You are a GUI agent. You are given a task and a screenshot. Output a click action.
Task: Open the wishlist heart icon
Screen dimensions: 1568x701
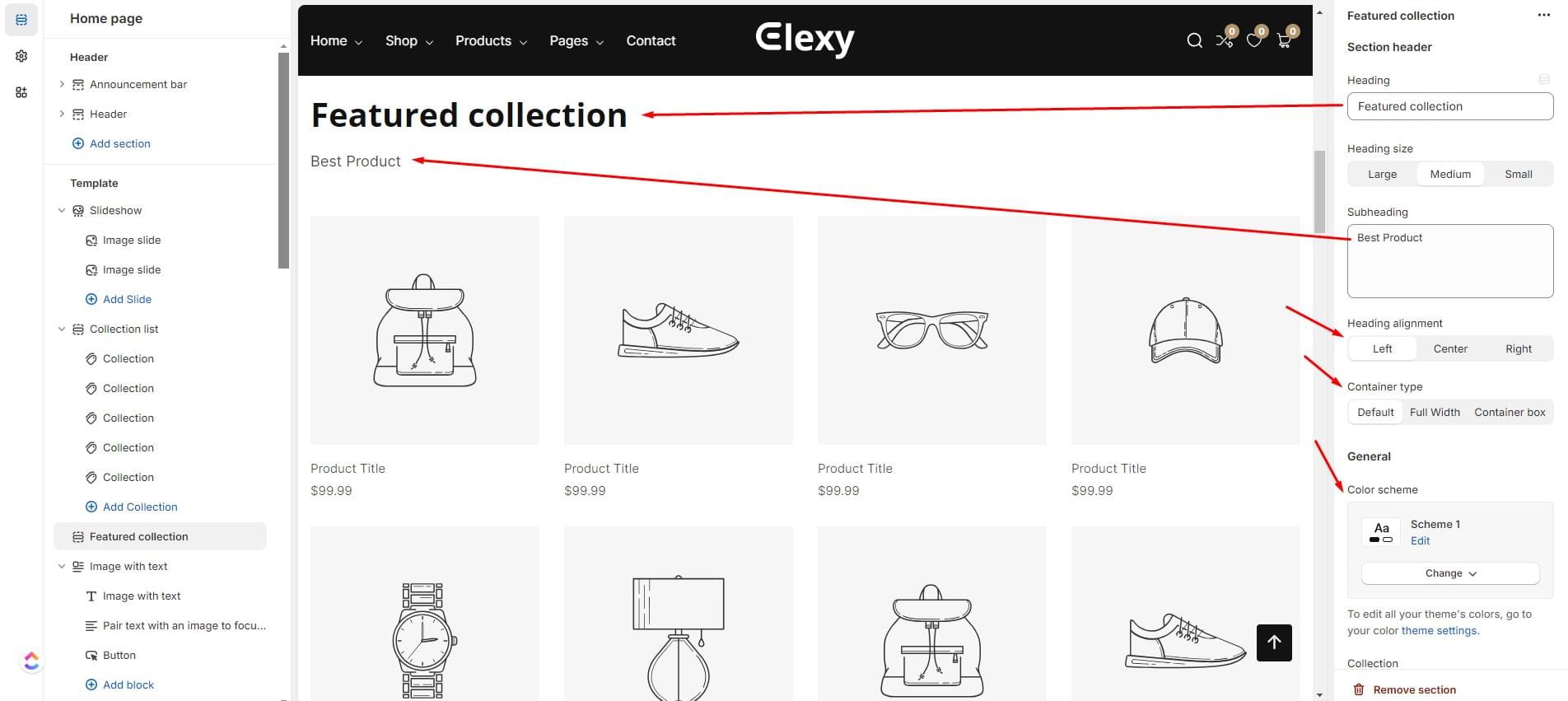click(1253, 41)
